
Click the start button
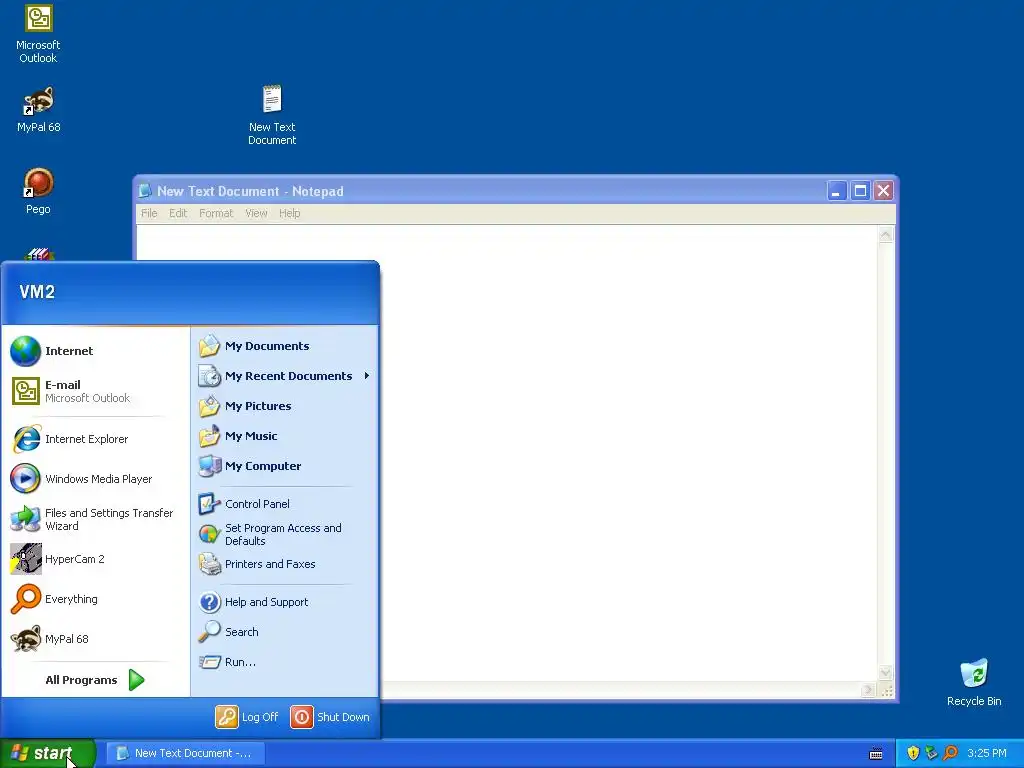pyautogui.click(x=48, y=753)
